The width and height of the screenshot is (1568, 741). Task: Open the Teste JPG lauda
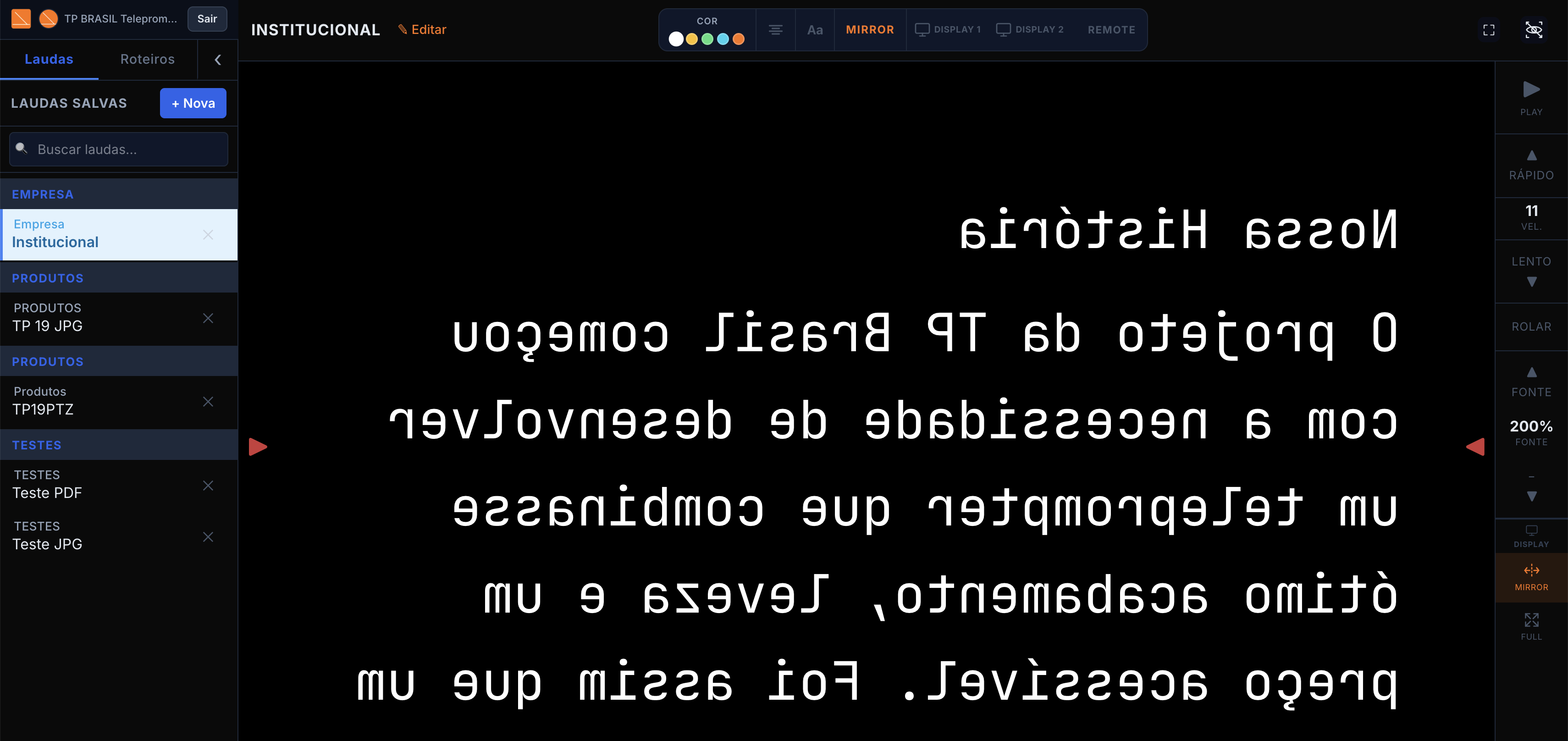[119, 536]
